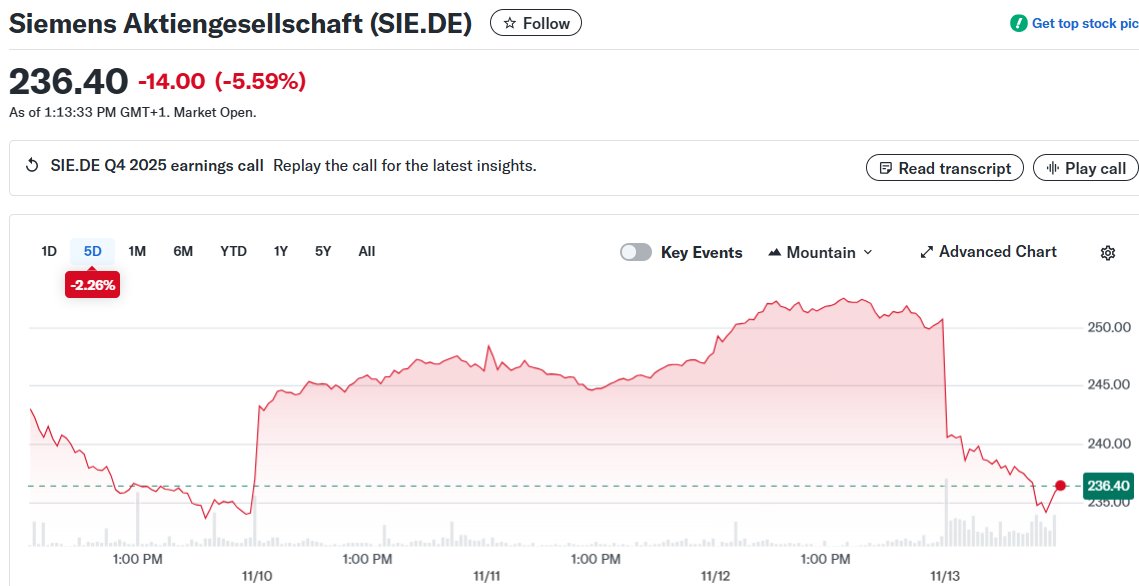Screen dimensions: 1139x586
Task: Show the YTD chart range
Action: [x=233, y=251]
